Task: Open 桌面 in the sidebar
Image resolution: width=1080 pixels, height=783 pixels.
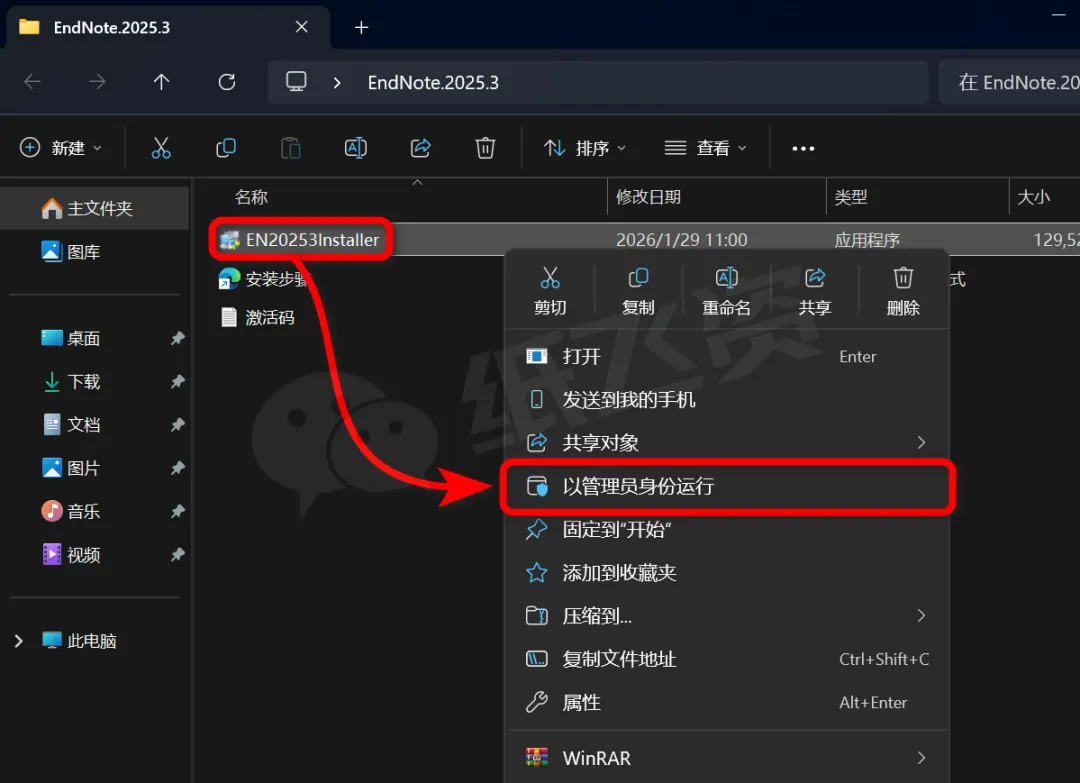Action: [83, 338]
